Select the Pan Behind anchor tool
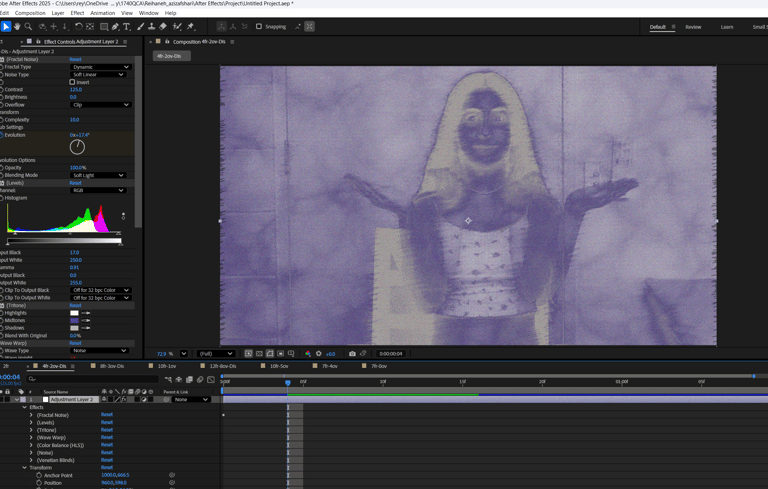This screenshot has width=768, height=489. pos(90,26)
